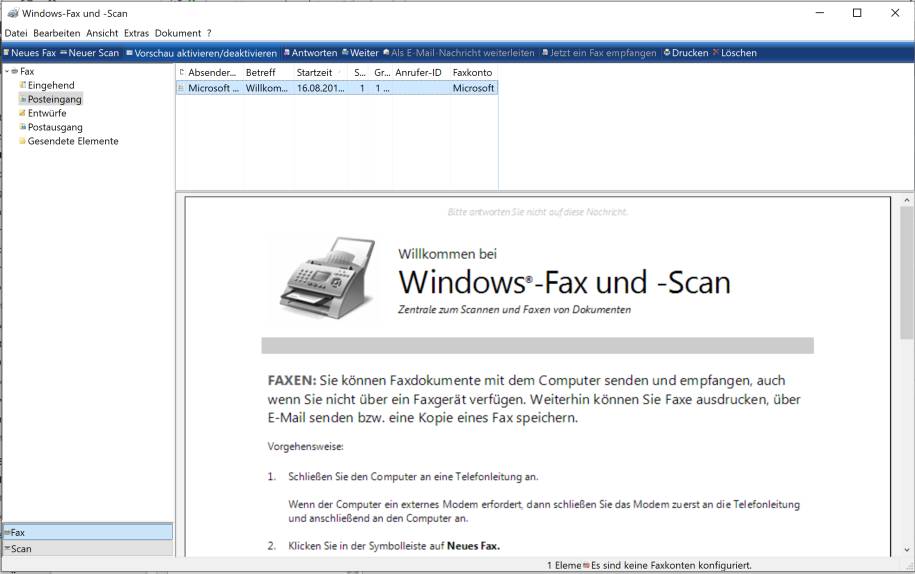Image resolution: width=915 pixels, height=574 pixels.
Task: Click Antworten in the toolbar
Action: 310,52
